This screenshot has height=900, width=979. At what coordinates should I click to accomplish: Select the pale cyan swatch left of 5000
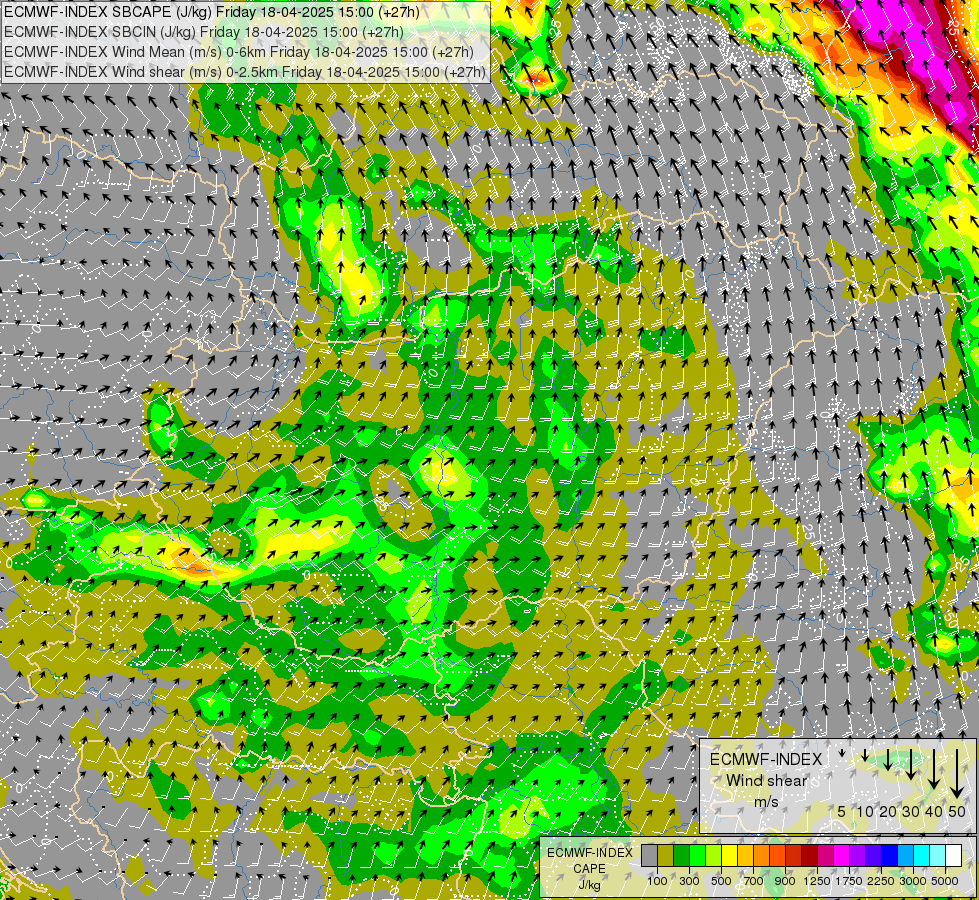tap(938, 856)
